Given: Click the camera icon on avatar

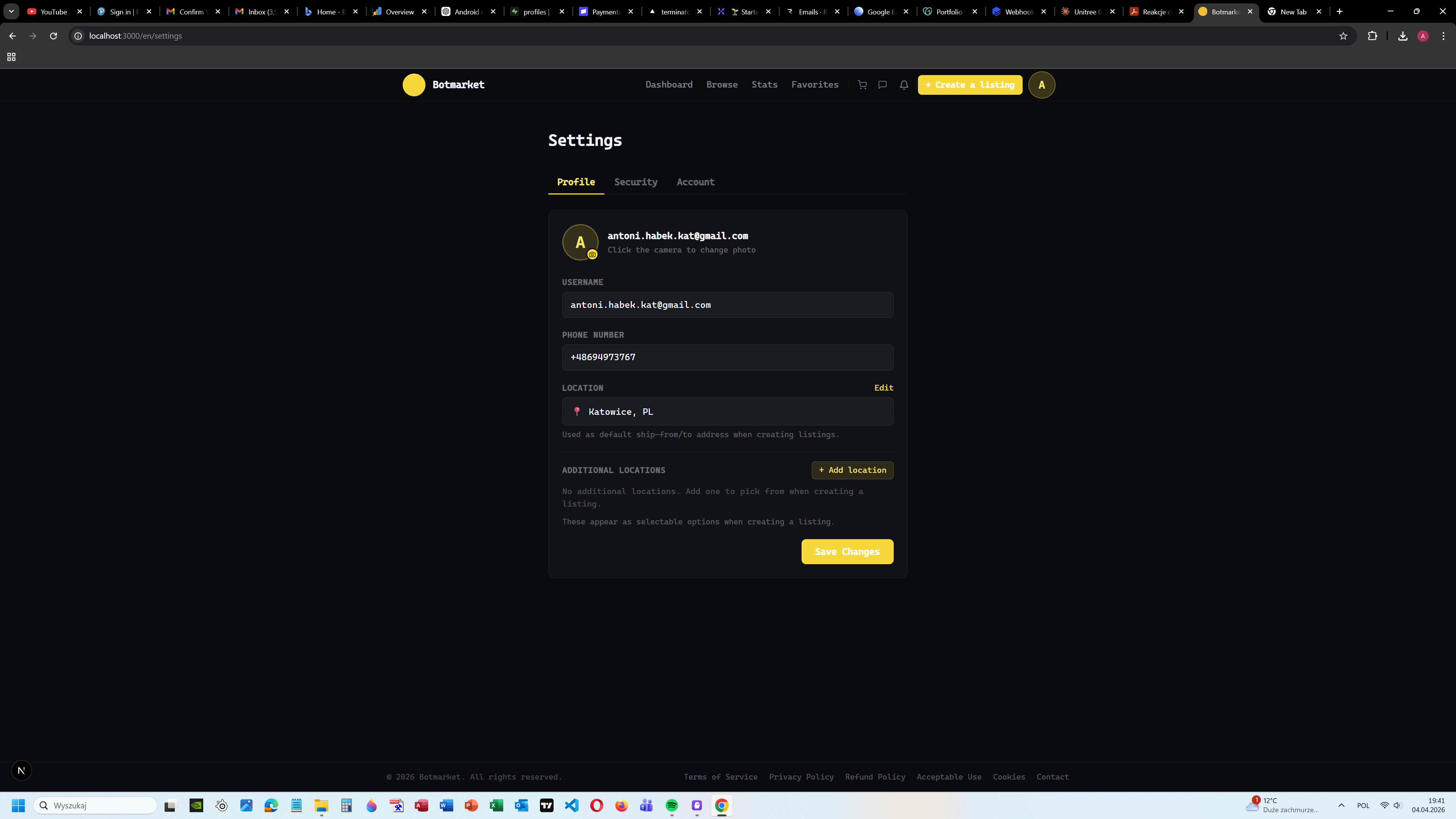Looking at the screenshot, I should click(592, 255).
